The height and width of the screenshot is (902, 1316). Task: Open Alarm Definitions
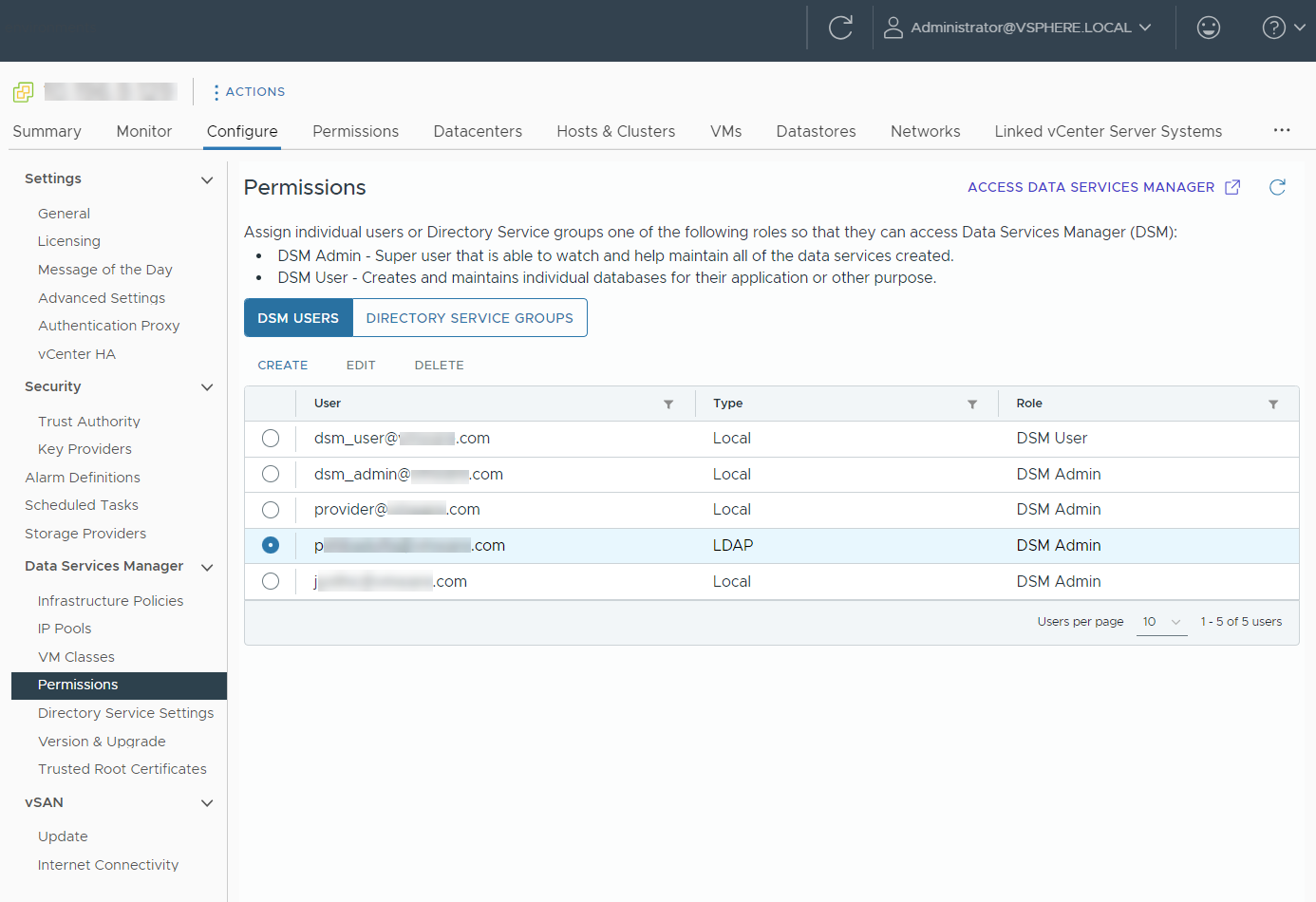[x=83, y=478]
